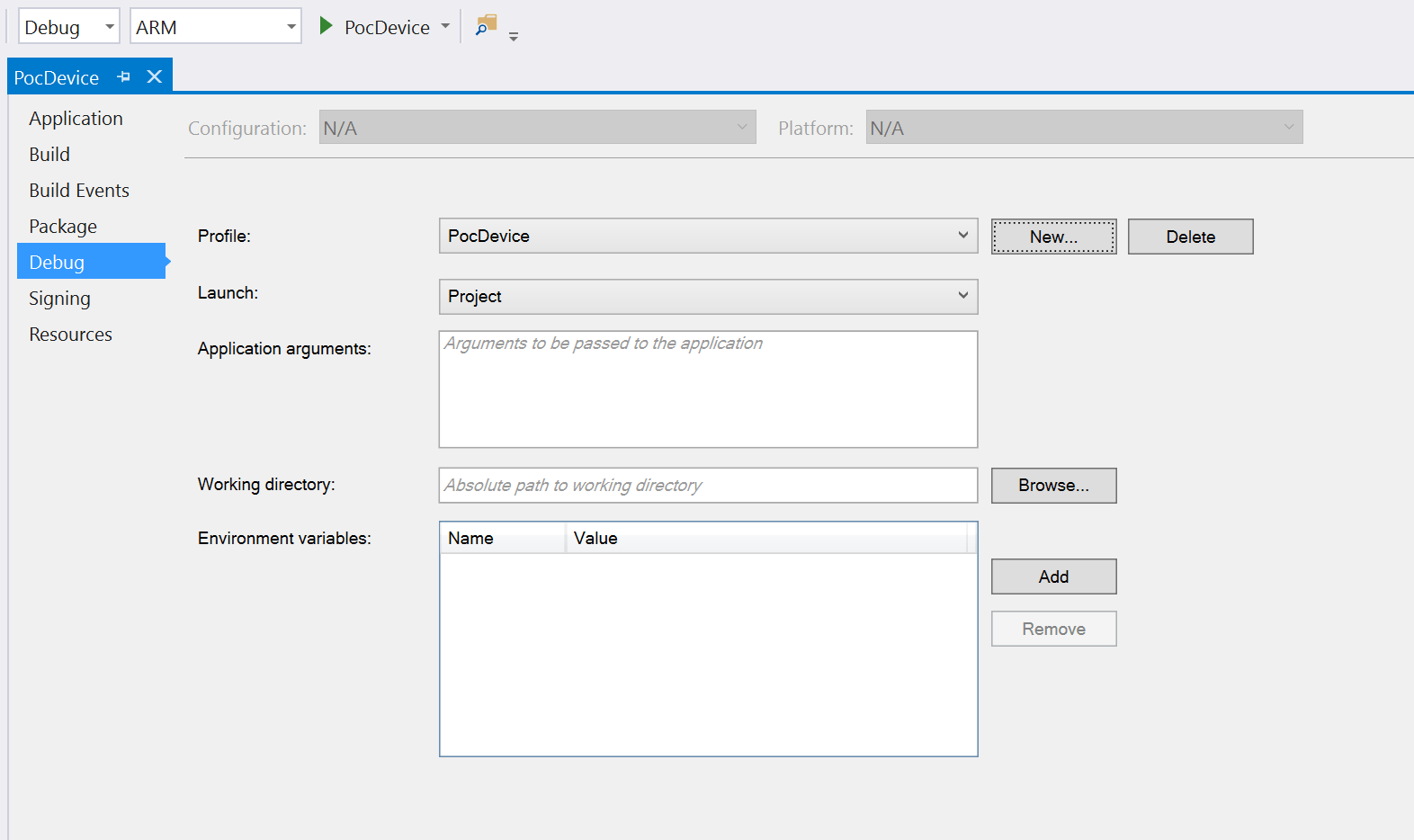Open the Debug solution configuration dropdown
Screen dimensions: 1414x840
68,27
